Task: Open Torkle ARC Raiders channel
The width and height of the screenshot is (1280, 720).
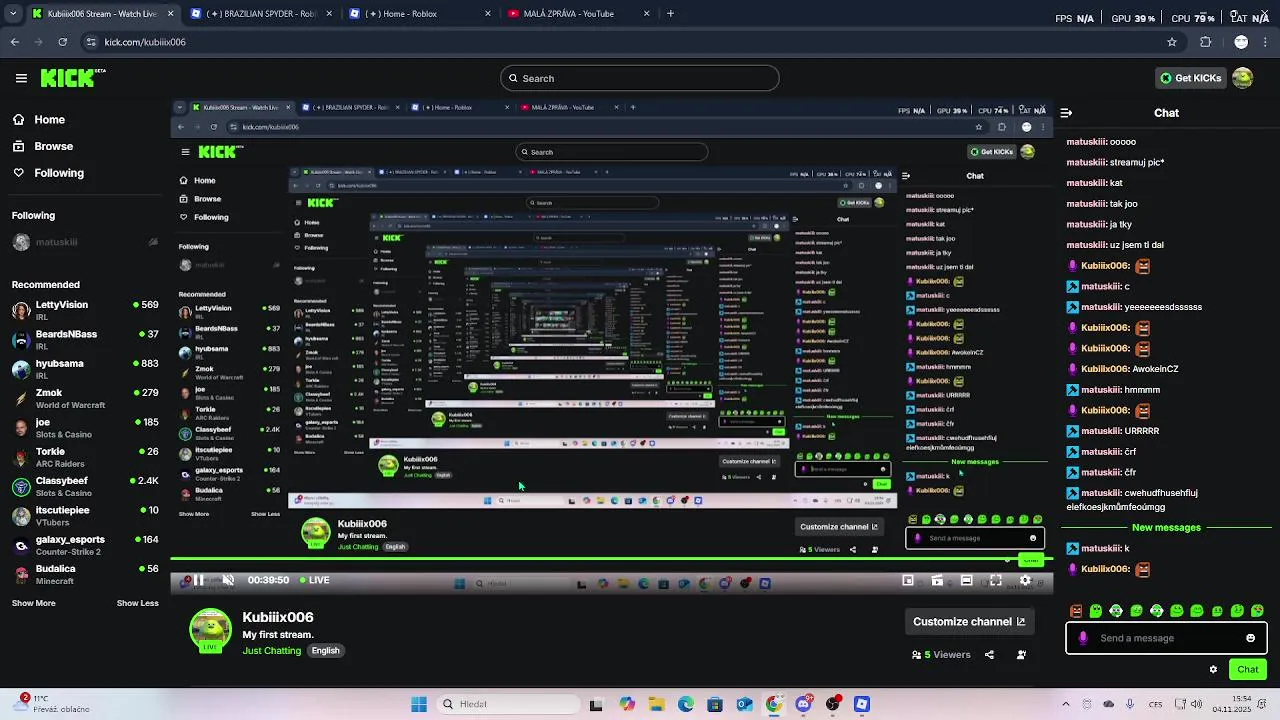Action: (x=85, y=457)
